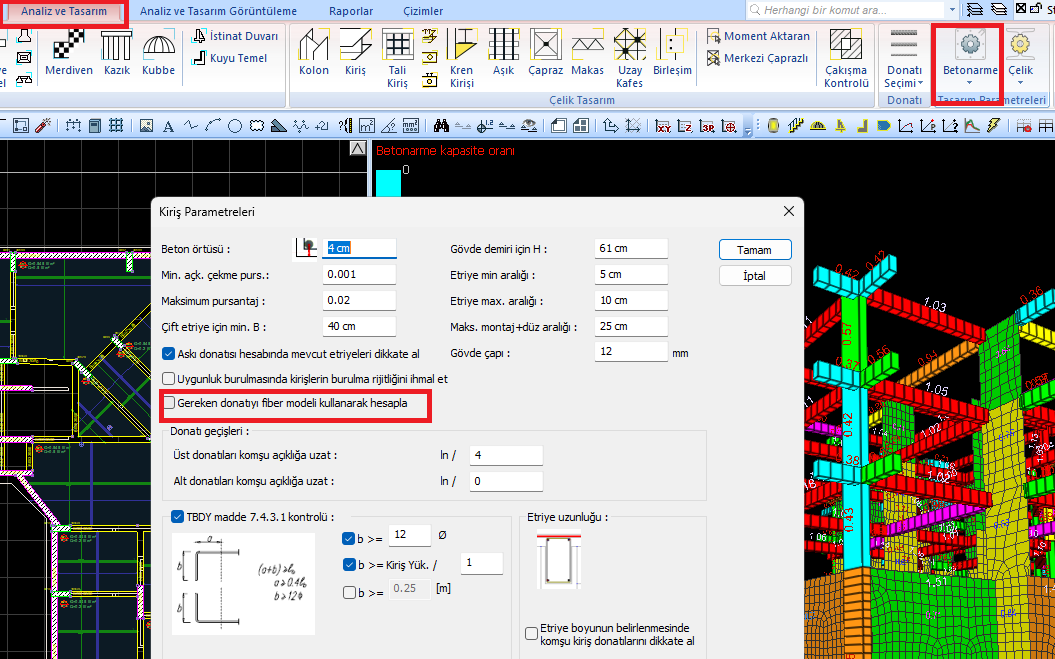This screenshot has width=1055, height=659.
Task: Toggle 'TBDY madde 7.4.3.1 kontrolü' checkbox
Action: click(x=178, y=517)
